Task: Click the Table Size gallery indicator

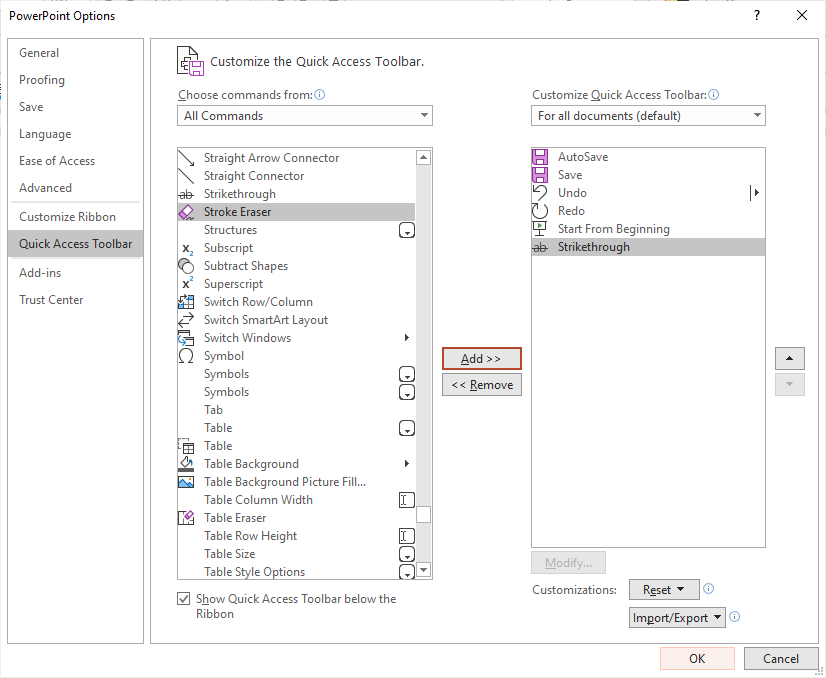Action: [x=407, y=554]
